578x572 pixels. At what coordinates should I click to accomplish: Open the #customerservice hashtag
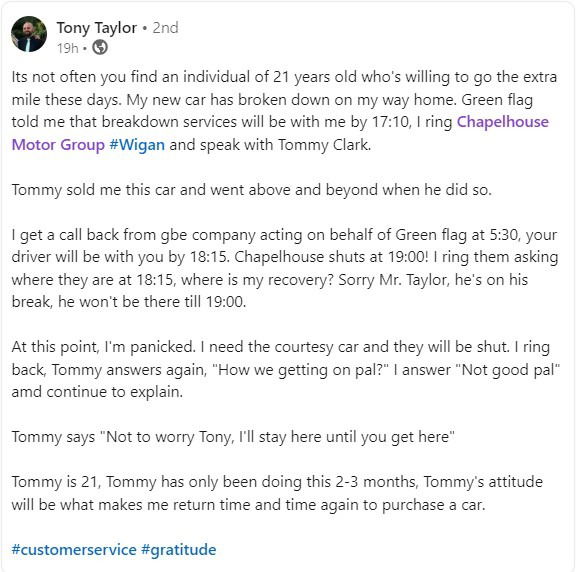click(74, 550)
